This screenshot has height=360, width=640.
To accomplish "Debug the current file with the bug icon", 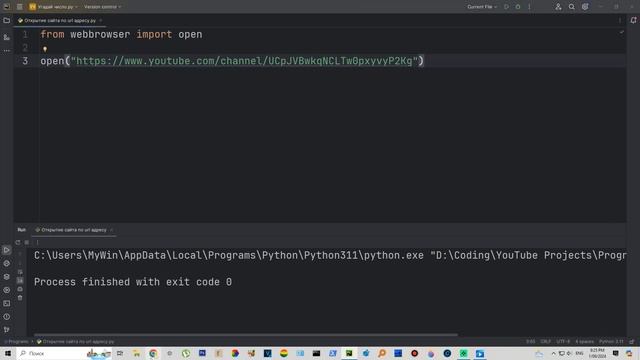I will tap(518, 7).
